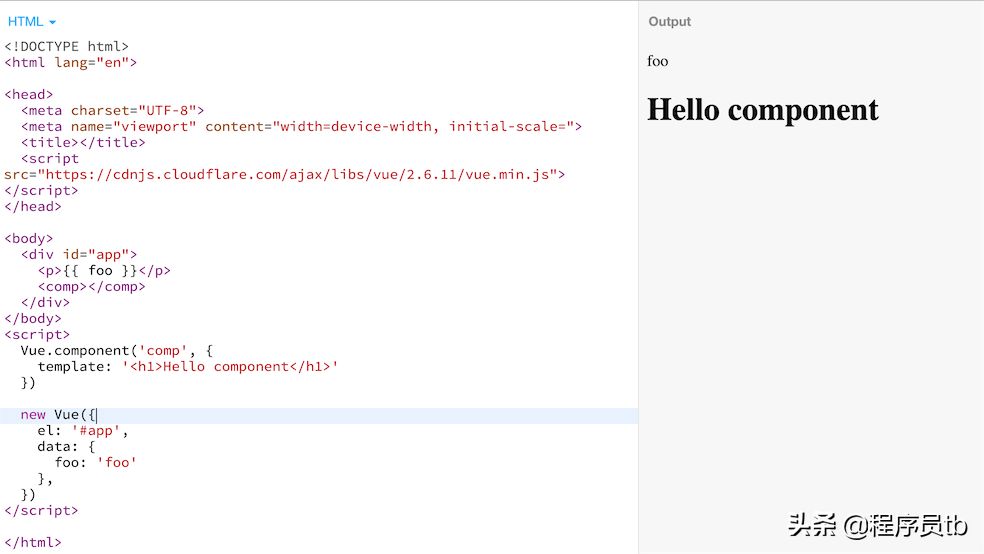Click the 'Hello component' heading in output

click(762, 109)
